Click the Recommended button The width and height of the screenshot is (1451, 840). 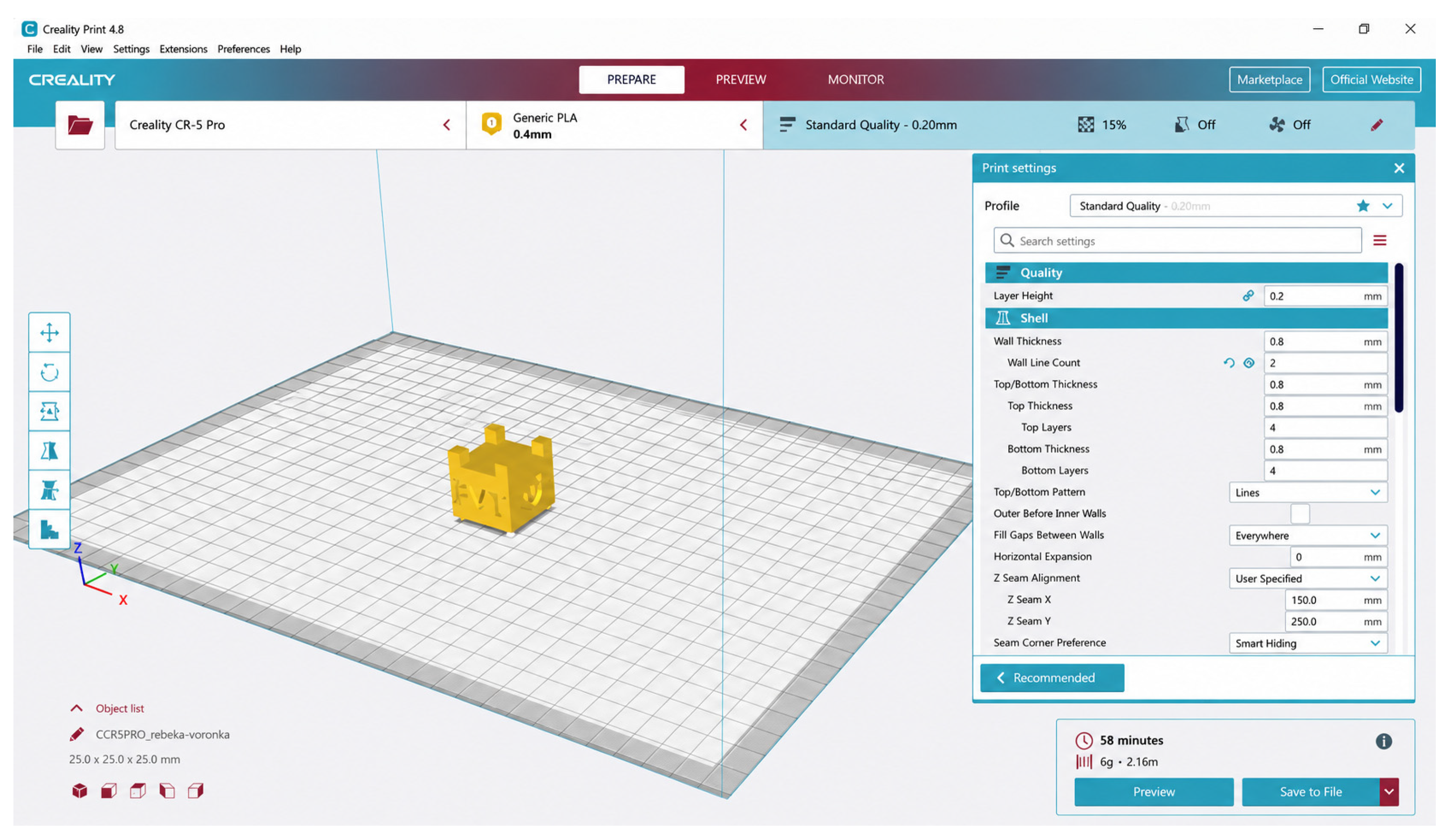click(1052, 678)
